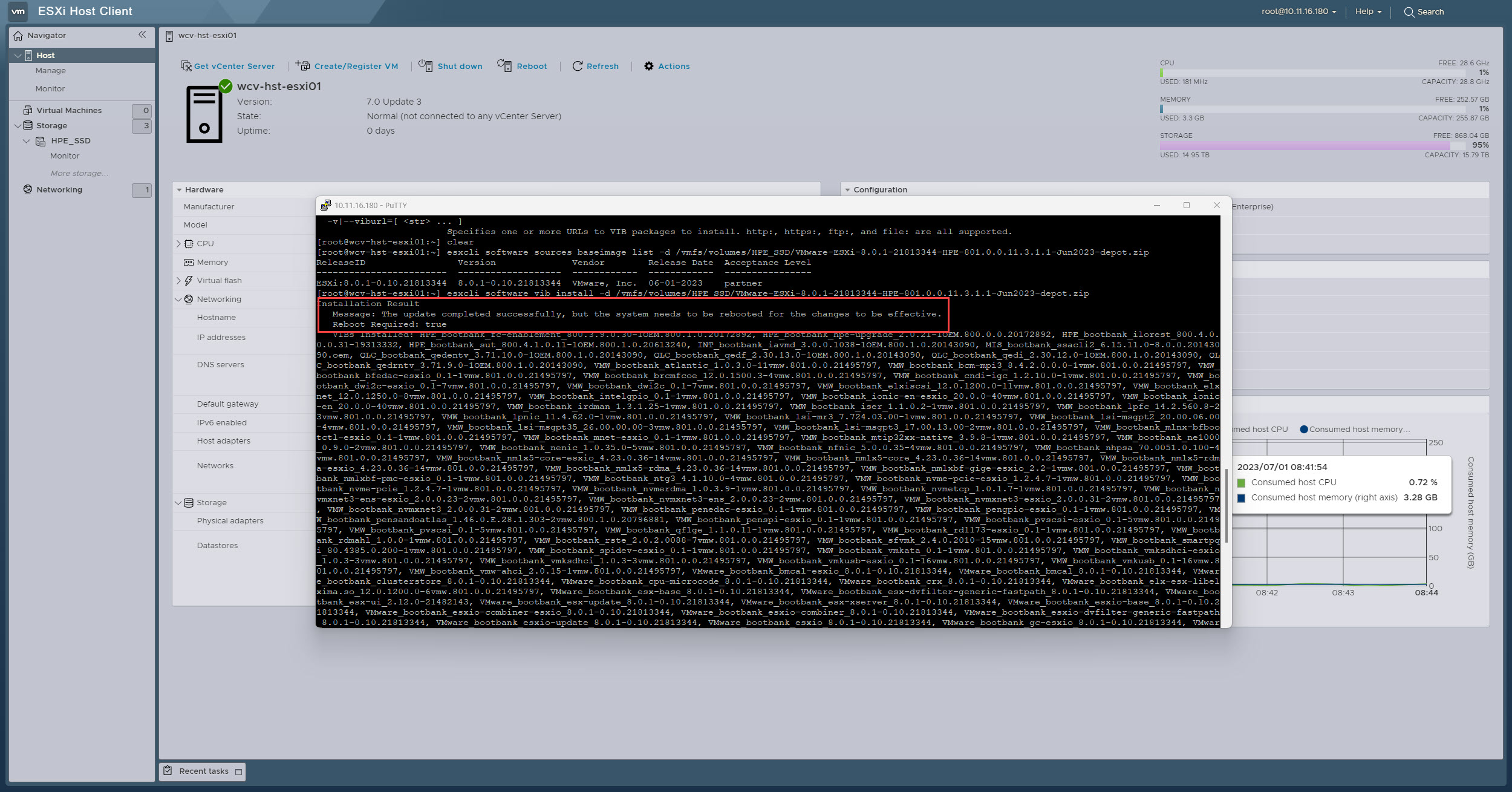Screen dimensions: 1512x792
Task: Click the Storage database icon in Navigator
Action: pyautogui.click(x=28, y=125)
